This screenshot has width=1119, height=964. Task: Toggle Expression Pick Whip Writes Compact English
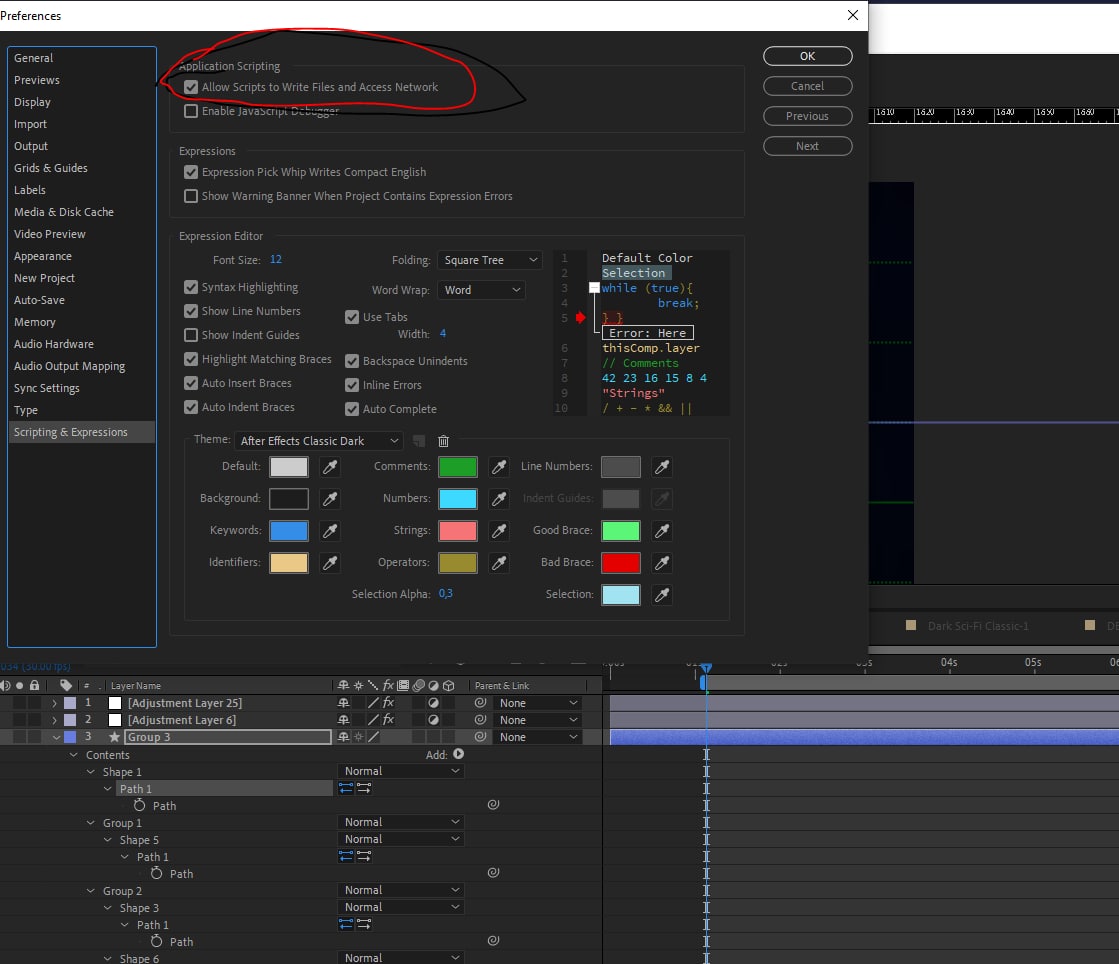(191, 172)
